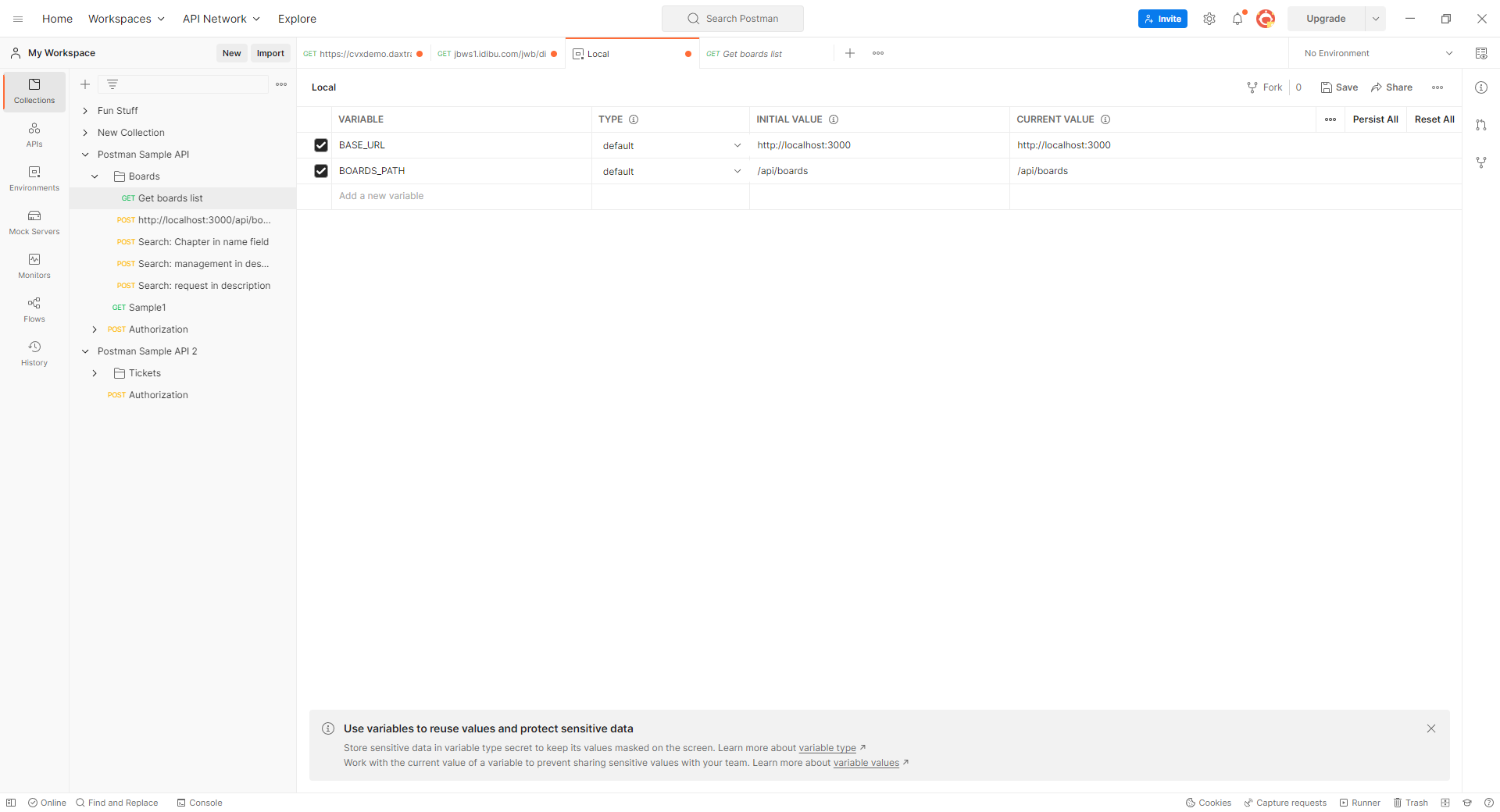Screen dimensions: 1500x812
Task: Open the No Environment selector
Action: tap(1378, 53)
